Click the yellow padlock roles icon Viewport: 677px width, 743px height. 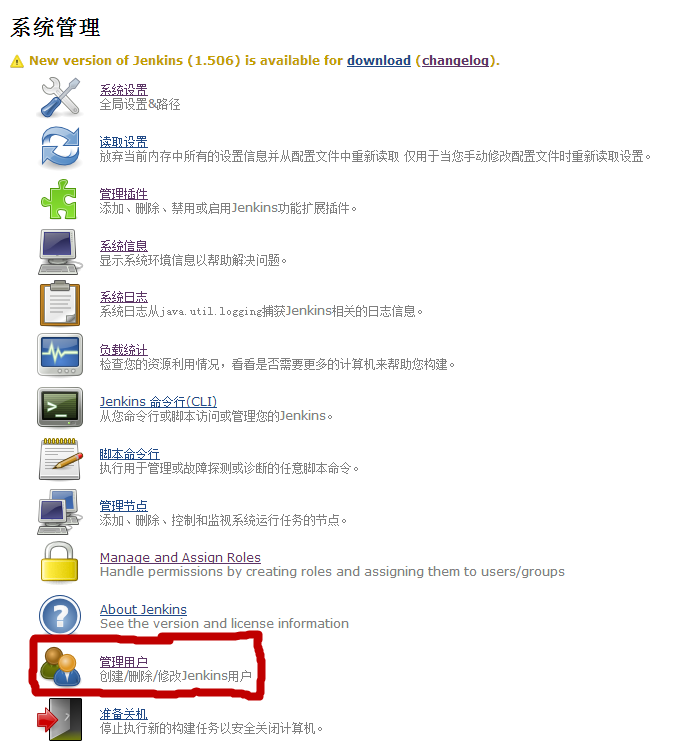(x=59, y=562)
